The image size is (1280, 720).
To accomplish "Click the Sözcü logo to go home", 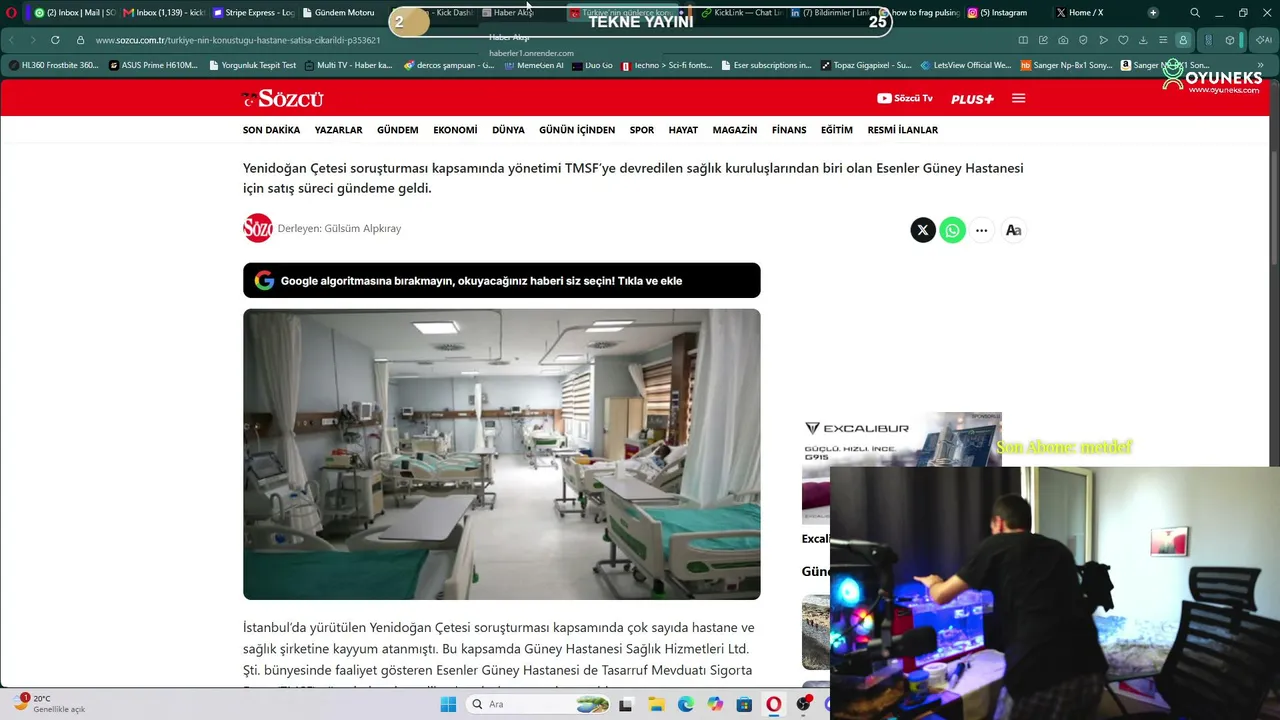I will (x=282, y=98).
